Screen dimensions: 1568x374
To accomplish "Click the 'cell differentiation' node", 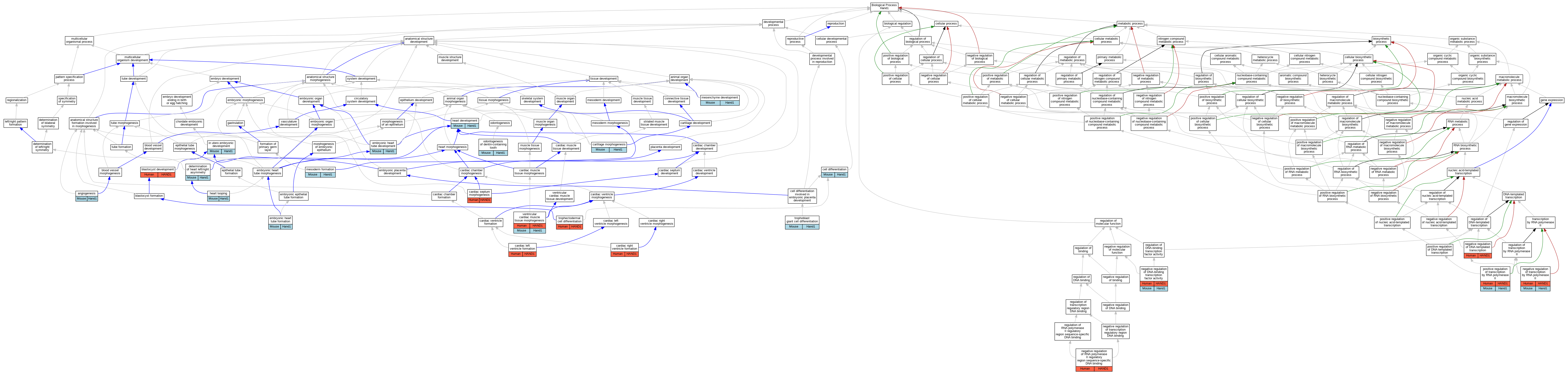I will (x=834, y=170).
